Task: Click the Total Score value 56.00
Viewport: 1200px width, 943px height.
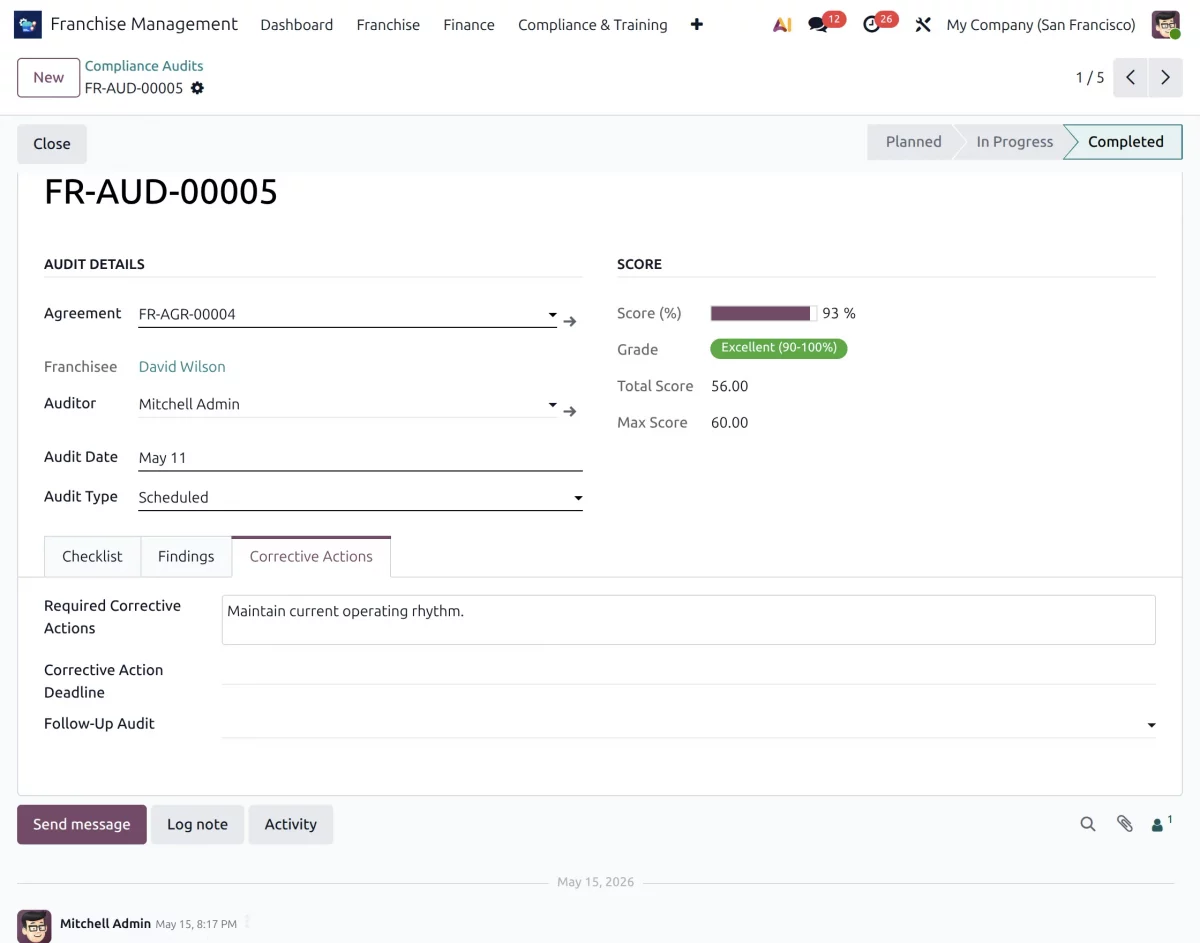Action: pos(729,386)
